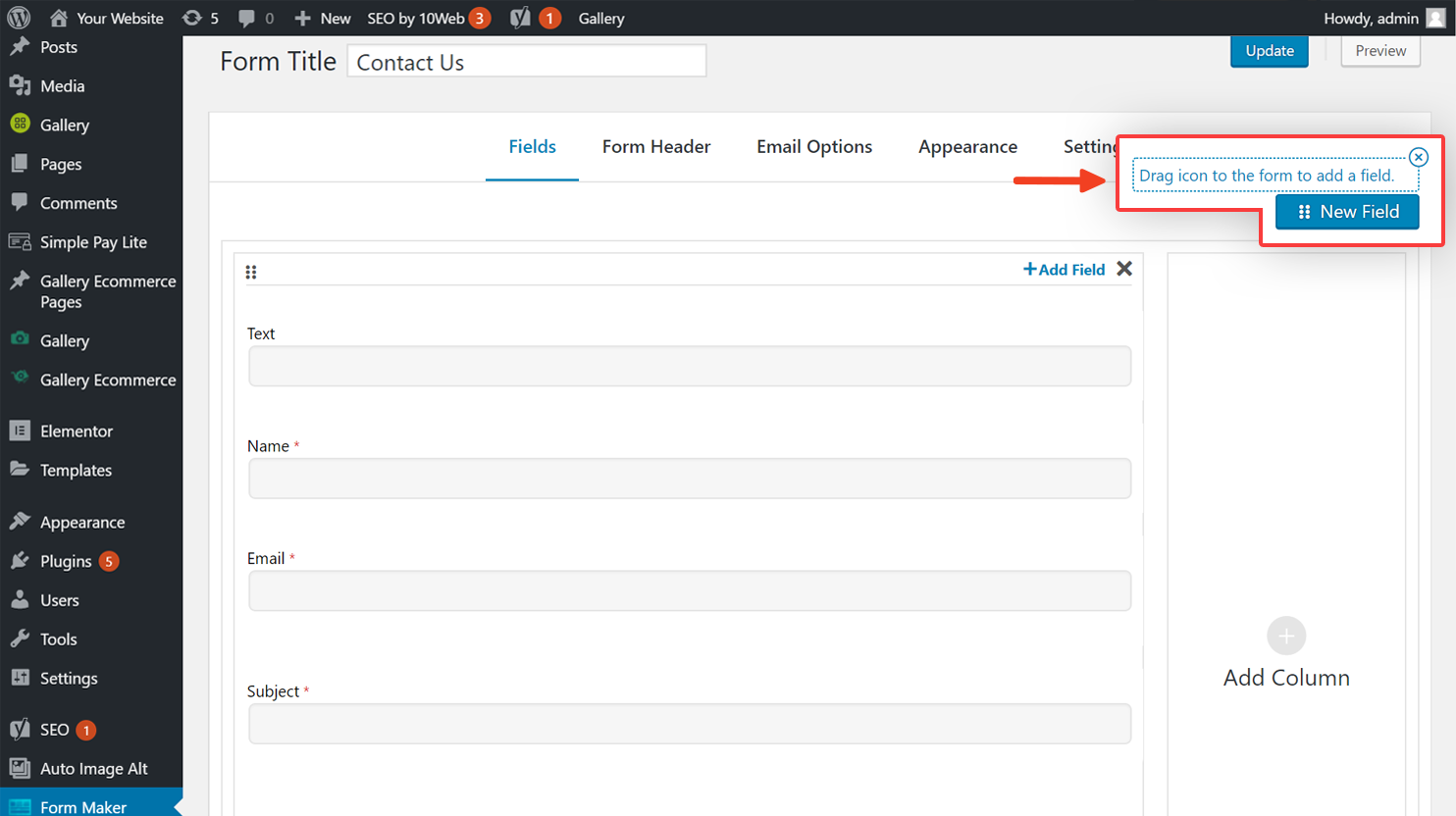
Task: Switch to the Form Header tab
Action: coord(656,147)
